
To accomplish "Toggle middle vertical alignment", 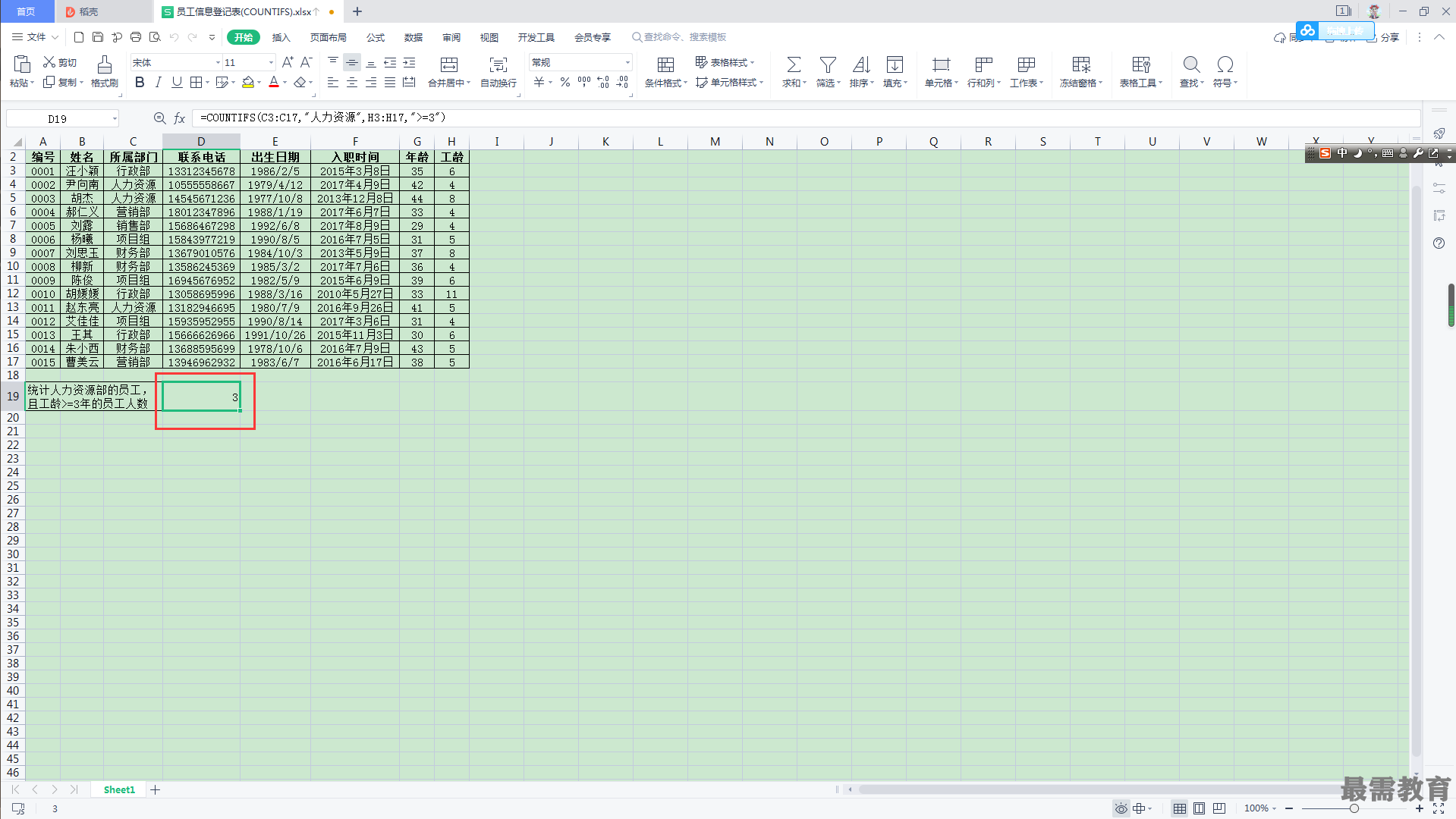I will 352,62.
